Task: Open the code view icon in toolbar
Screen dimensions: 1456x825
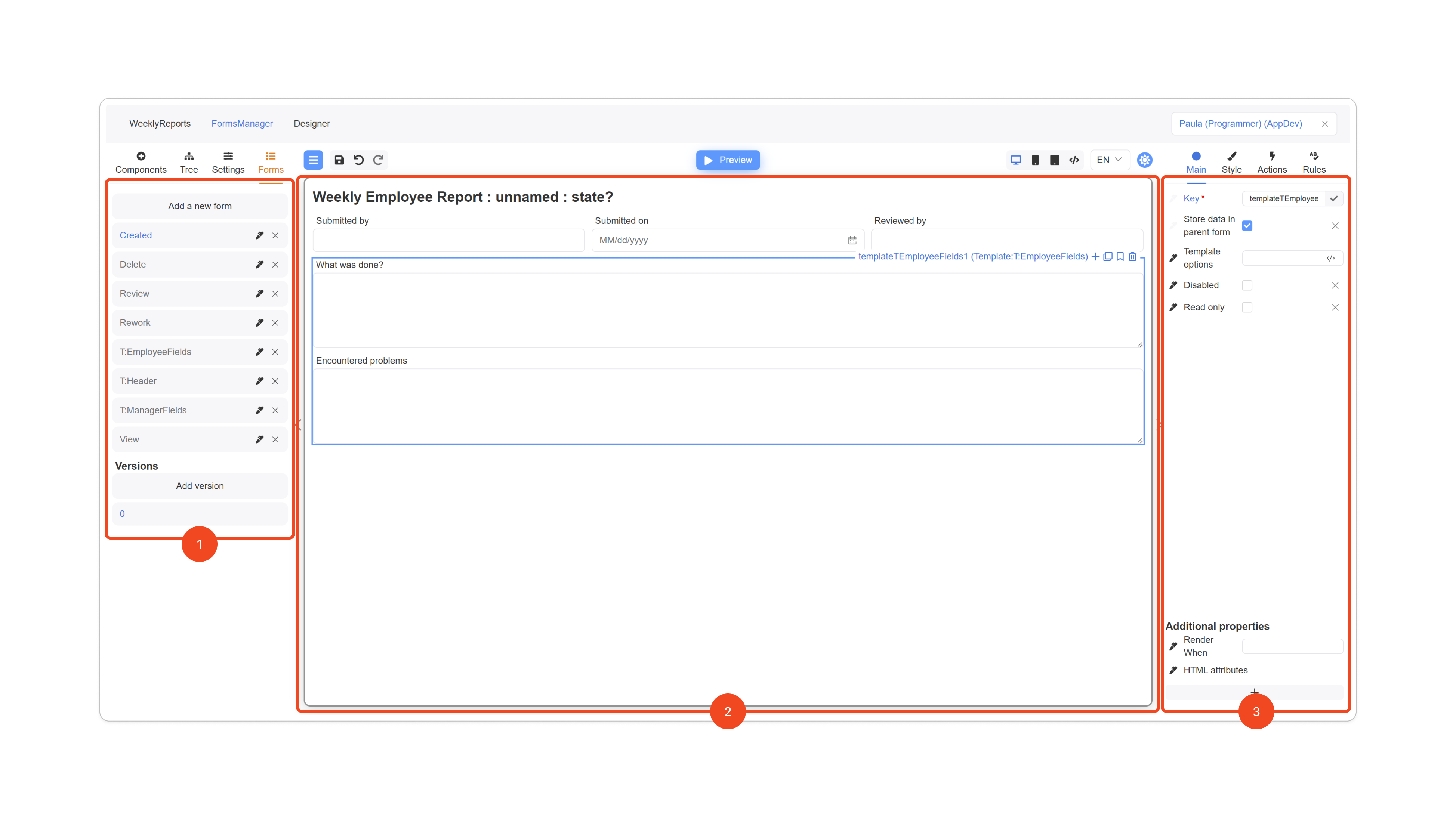Action: (x=1074, y=160)
